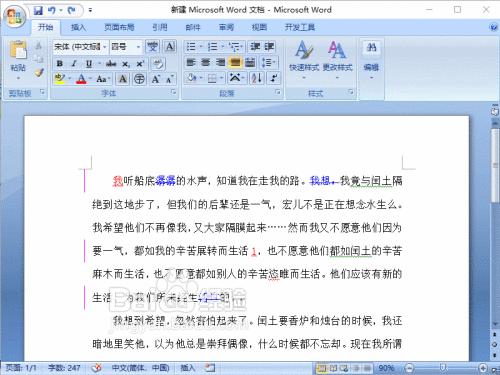The width and height of the screenshot is (500, 375).
Task: Cut selection with scissors icon
Action: pyautogui.click(x=39, y=45)
